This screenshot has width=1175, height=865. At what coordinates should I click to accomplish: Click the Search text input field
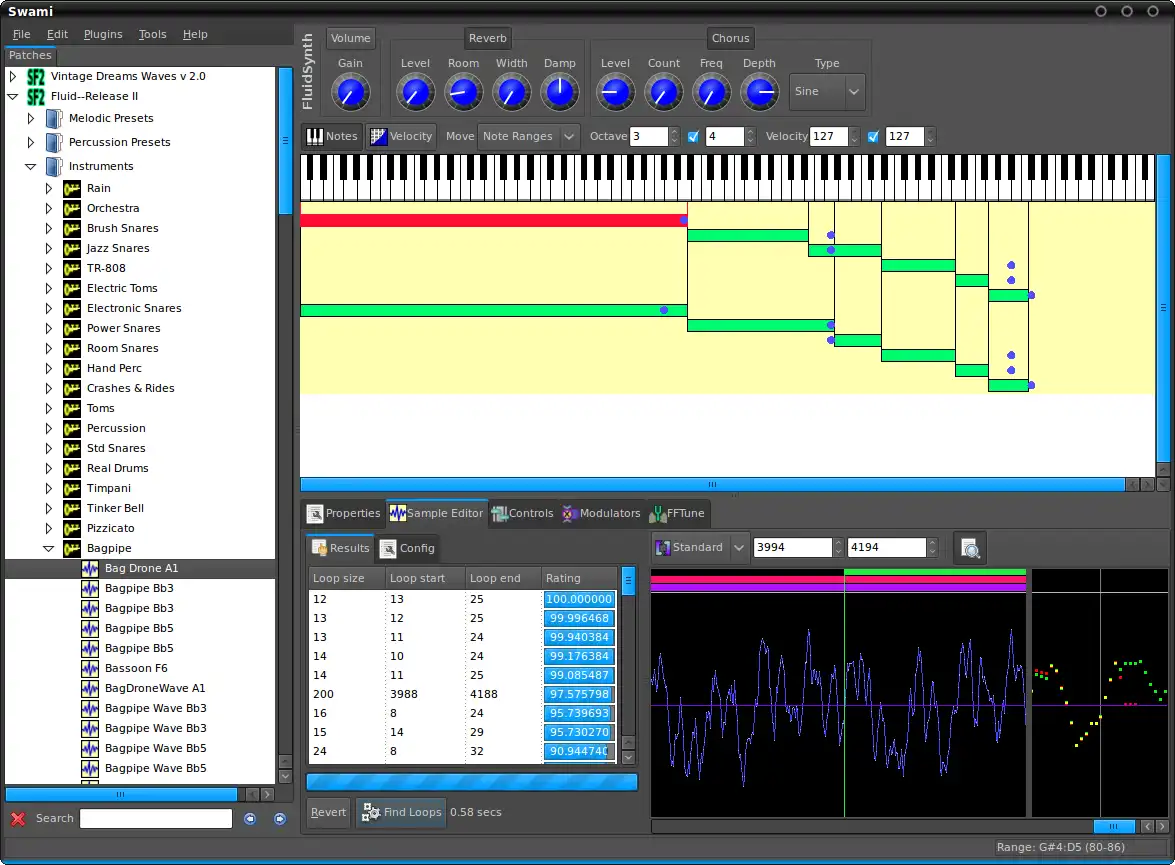tap(155, 819)
